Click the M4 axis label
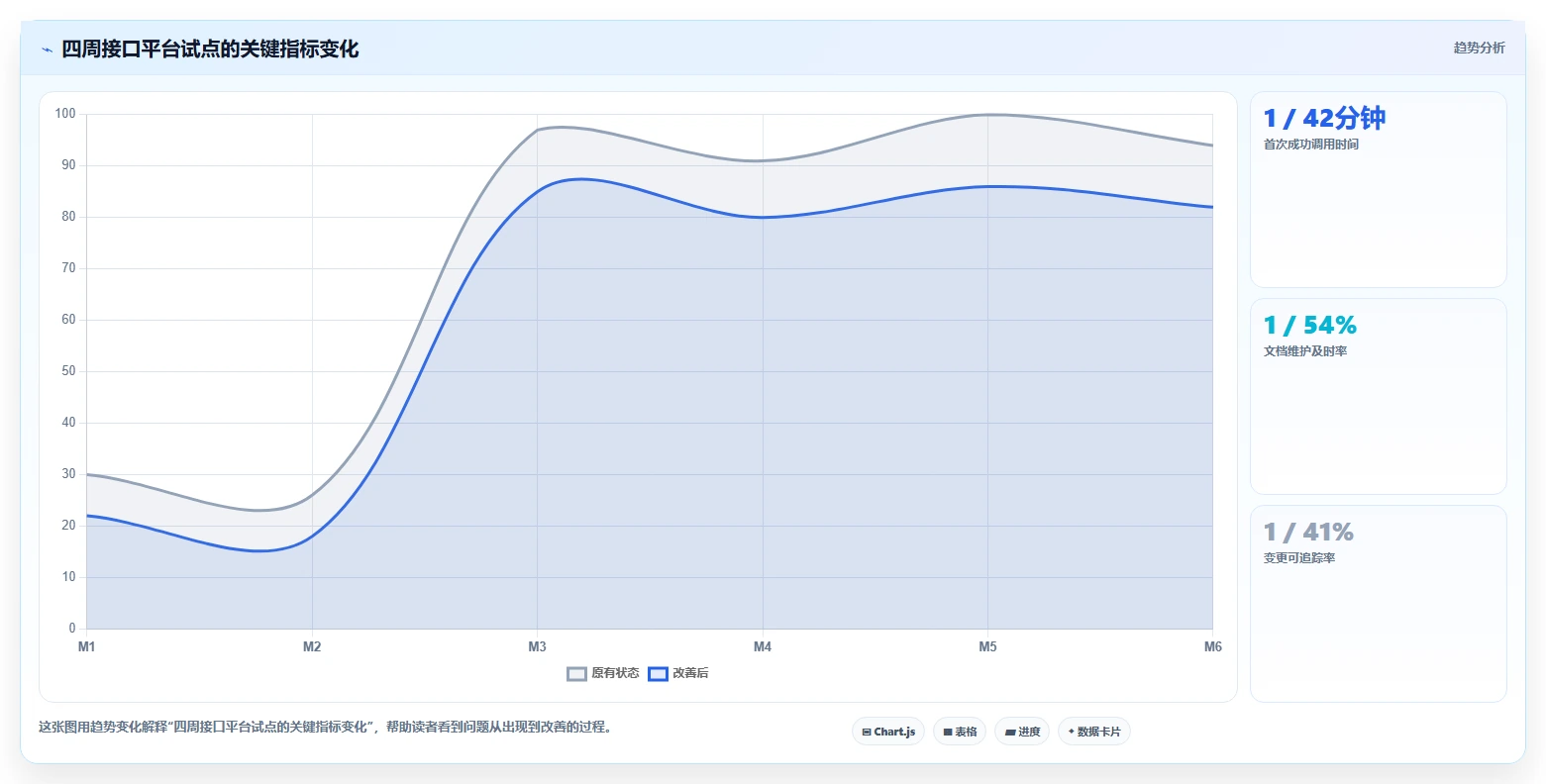The image size is (1546, 784). [763, 646]
